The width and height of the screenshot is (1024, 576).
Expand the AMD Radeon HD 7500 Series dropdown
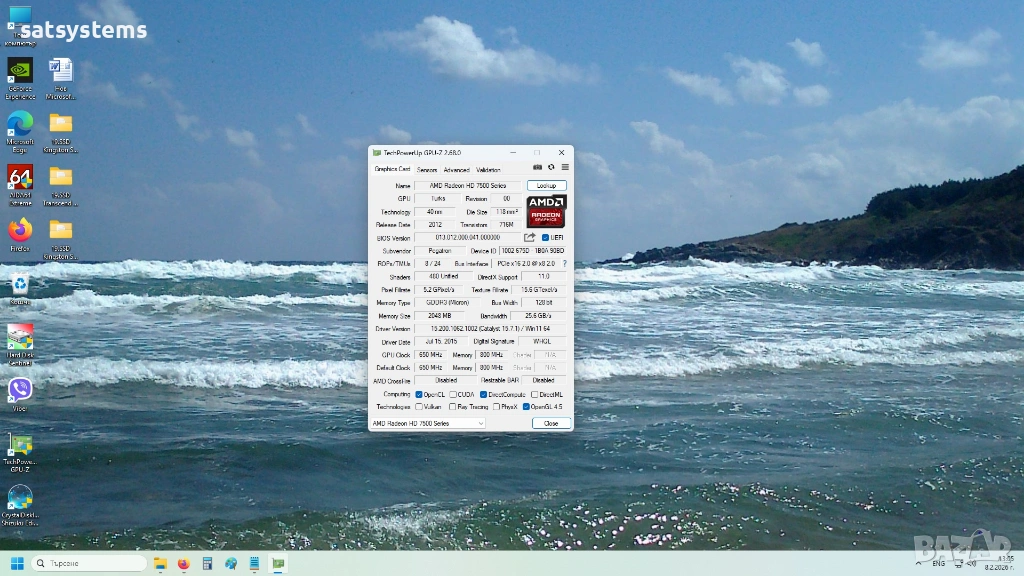click(x=428, y=423)
